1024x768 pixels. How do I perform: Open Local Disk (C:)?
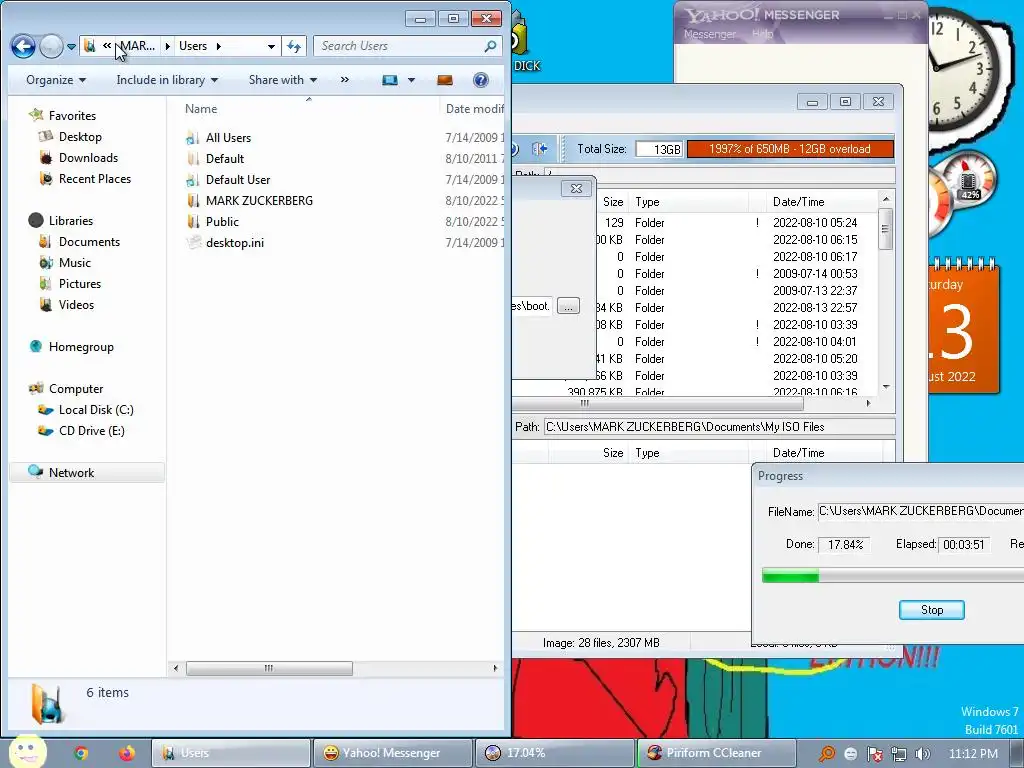95,409
